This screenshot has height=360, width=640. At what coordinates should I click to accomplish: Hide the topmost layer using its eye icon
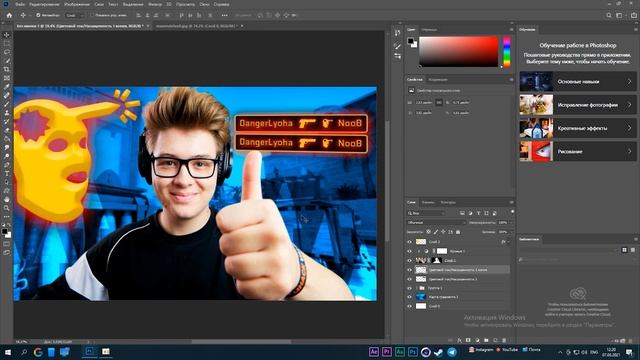tap(409, 242)
